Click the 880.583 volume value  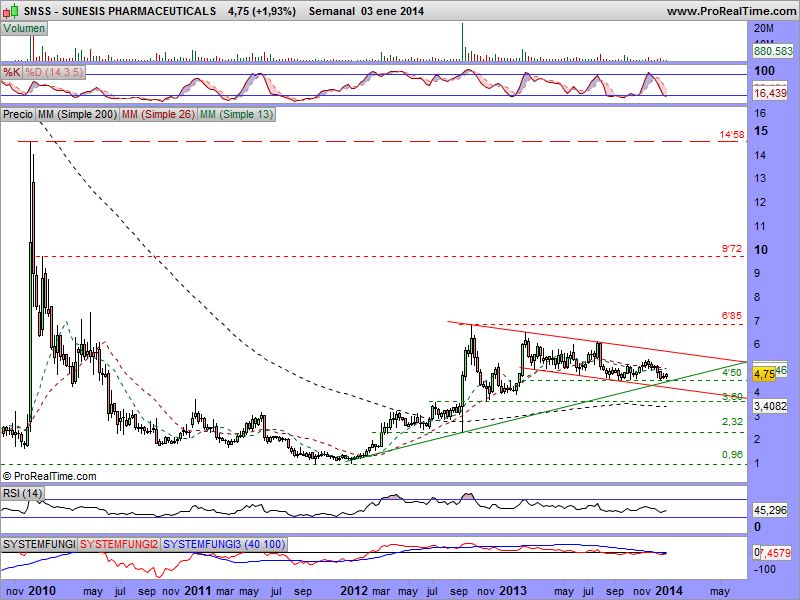point(773,51)
